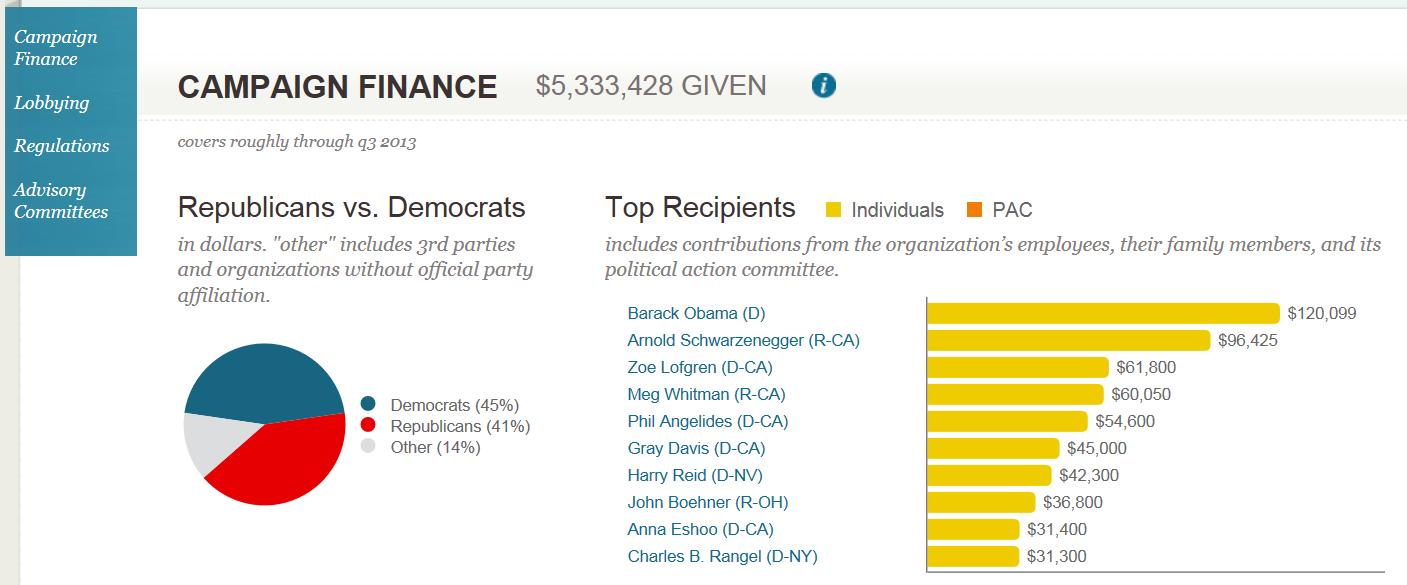Click the yellow Individuals legend swatch

pyautogui.click(x=833, y=210)
